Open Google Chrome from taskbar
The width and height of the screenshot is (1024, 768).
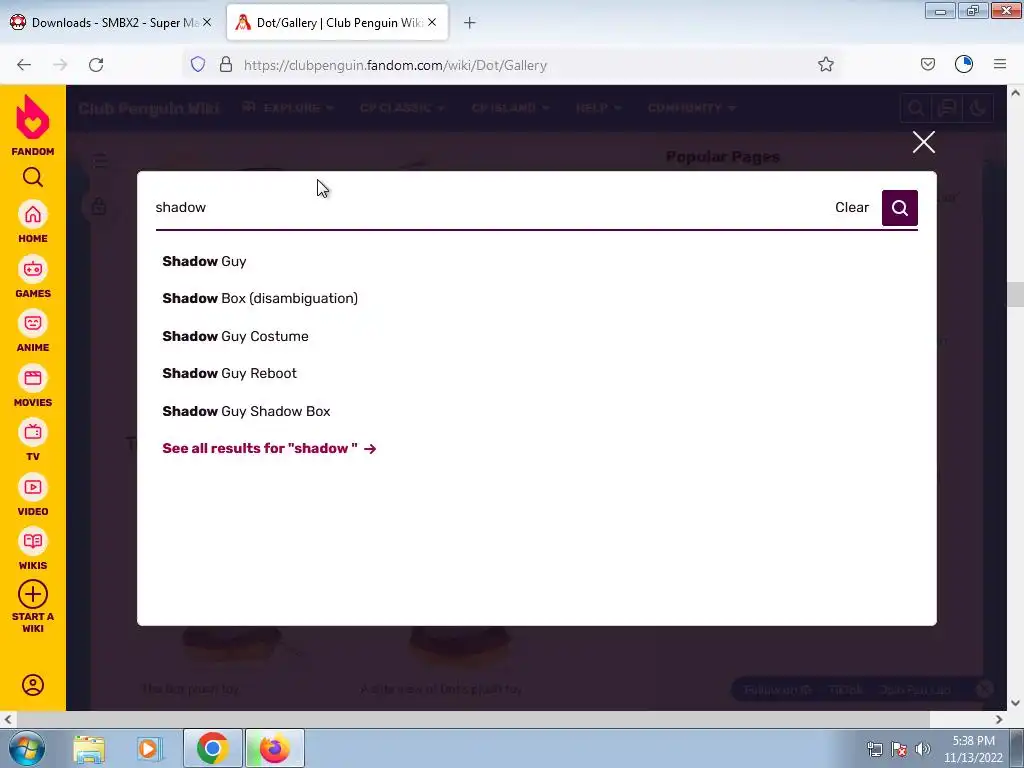click(x=212, y=748)
